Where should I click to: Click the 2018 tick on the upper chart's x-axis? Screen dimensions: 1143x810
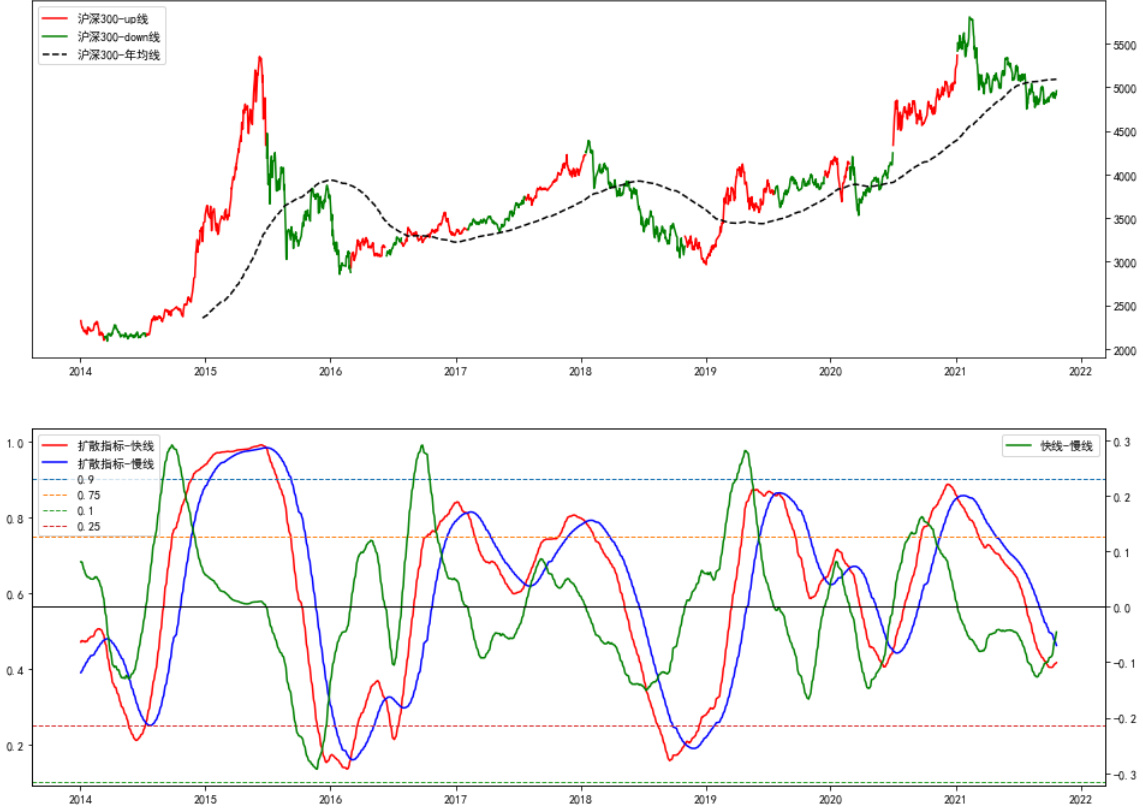point(580,371)
